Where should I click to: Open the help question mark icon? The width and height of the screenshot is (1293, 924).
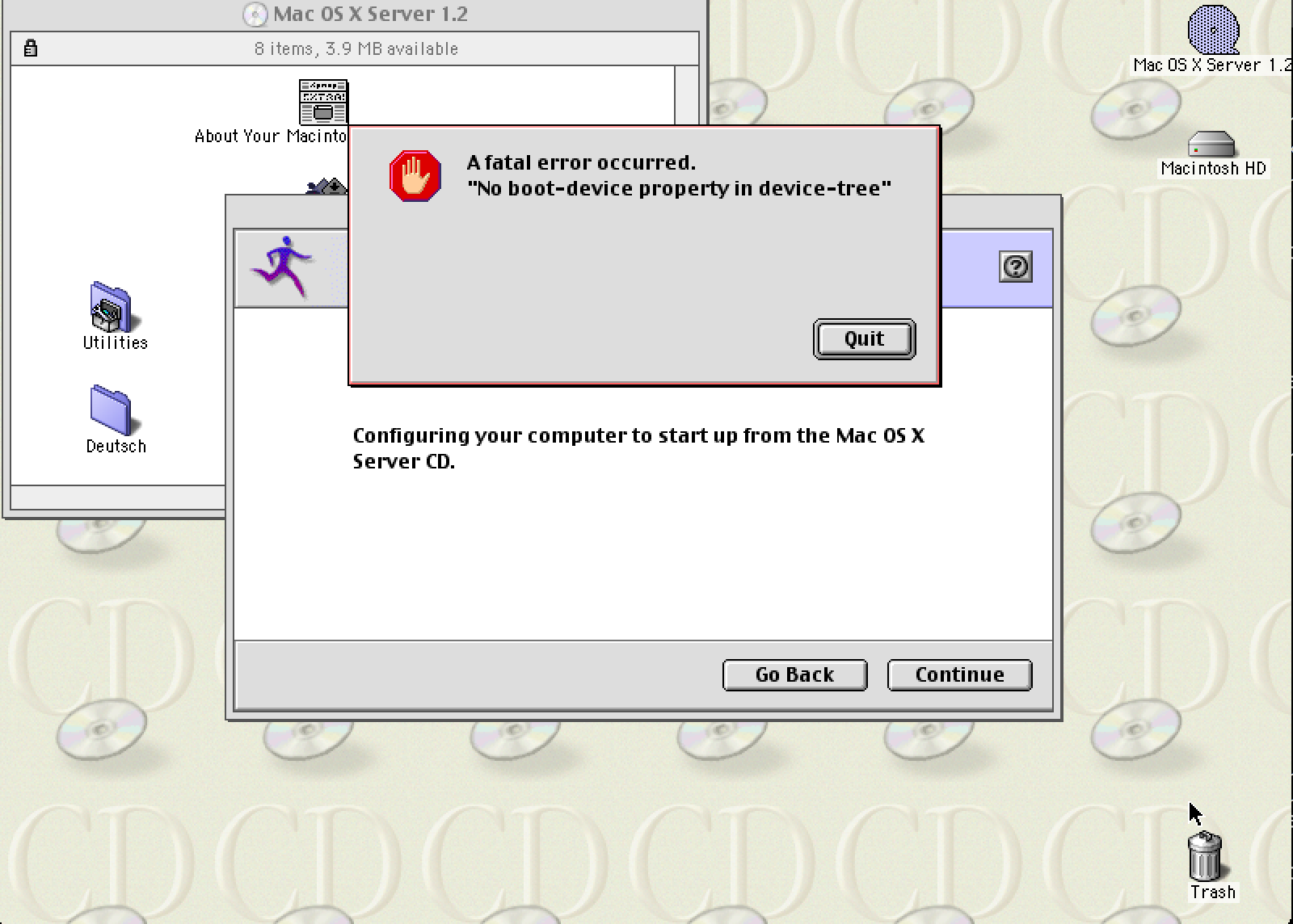[x=1016, y=267]
